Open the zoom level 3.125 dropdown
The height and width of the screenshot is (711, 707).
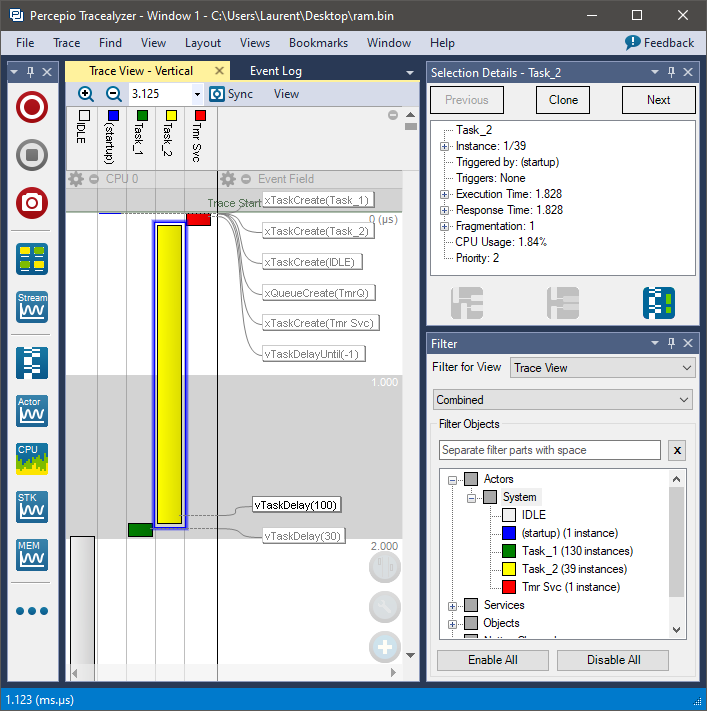tap(197, 94)
